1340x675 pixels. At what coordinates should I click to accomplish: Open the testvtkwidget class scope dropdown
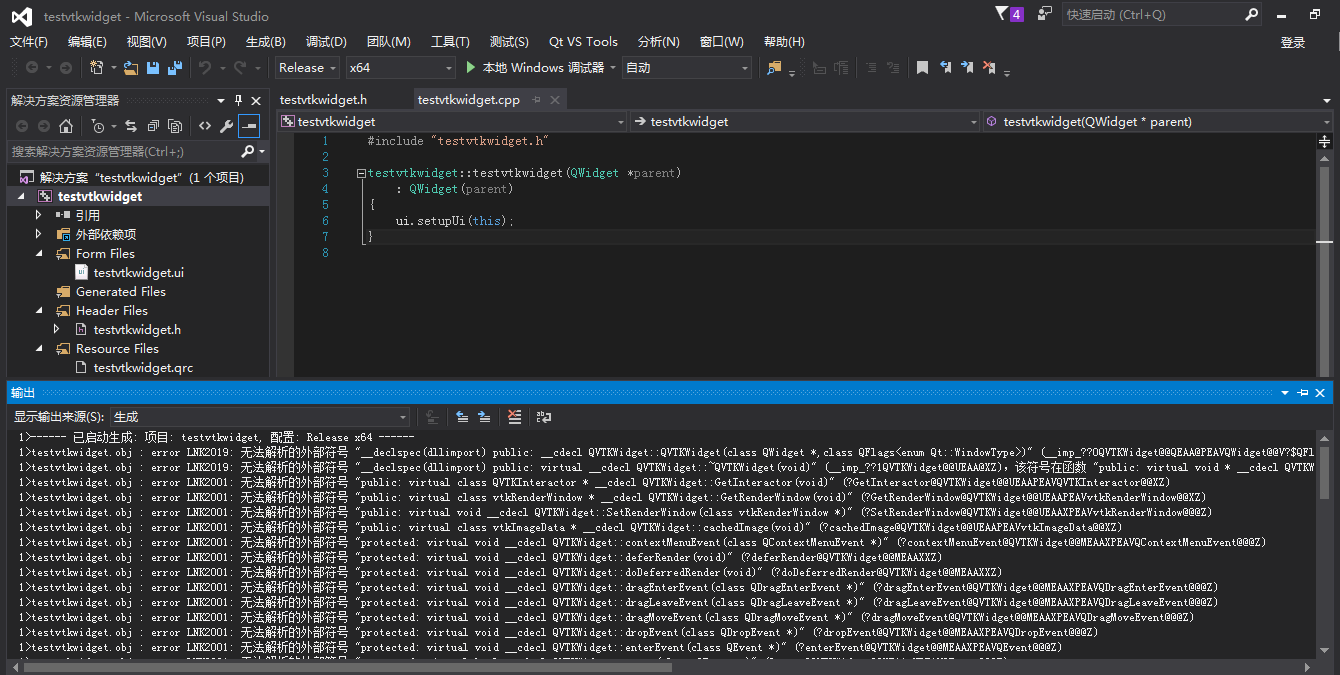pos(453,122)
